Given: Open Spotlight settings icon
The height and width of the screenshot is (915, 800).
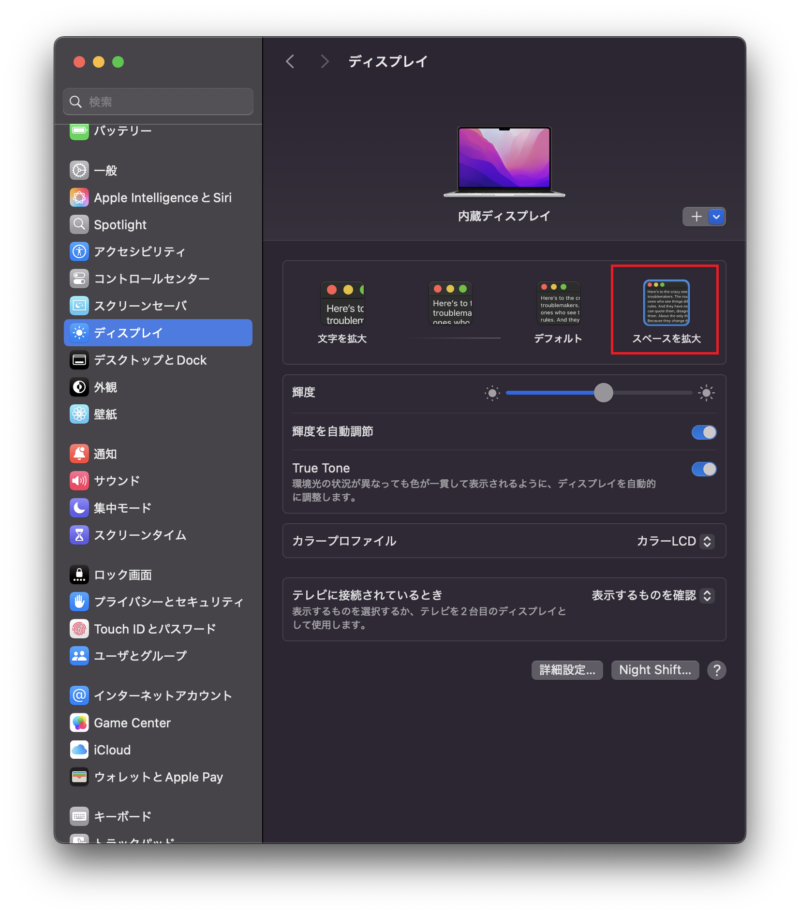Looking at the screenshot, I should tap(79, 225).
